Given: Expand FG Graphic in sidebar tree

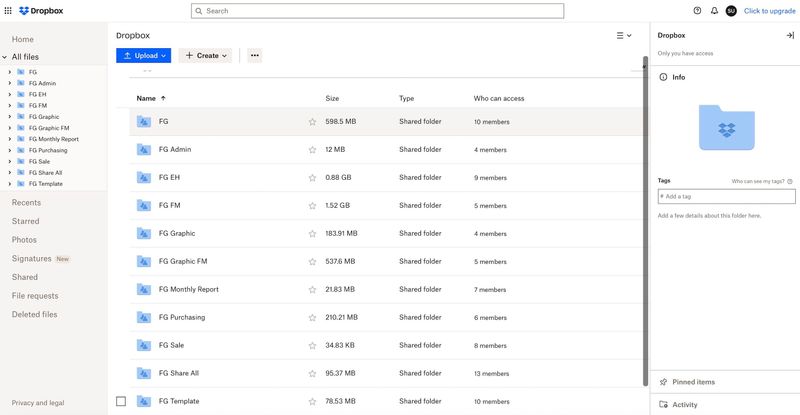Looking at the screenshot, I should point(9,117).
